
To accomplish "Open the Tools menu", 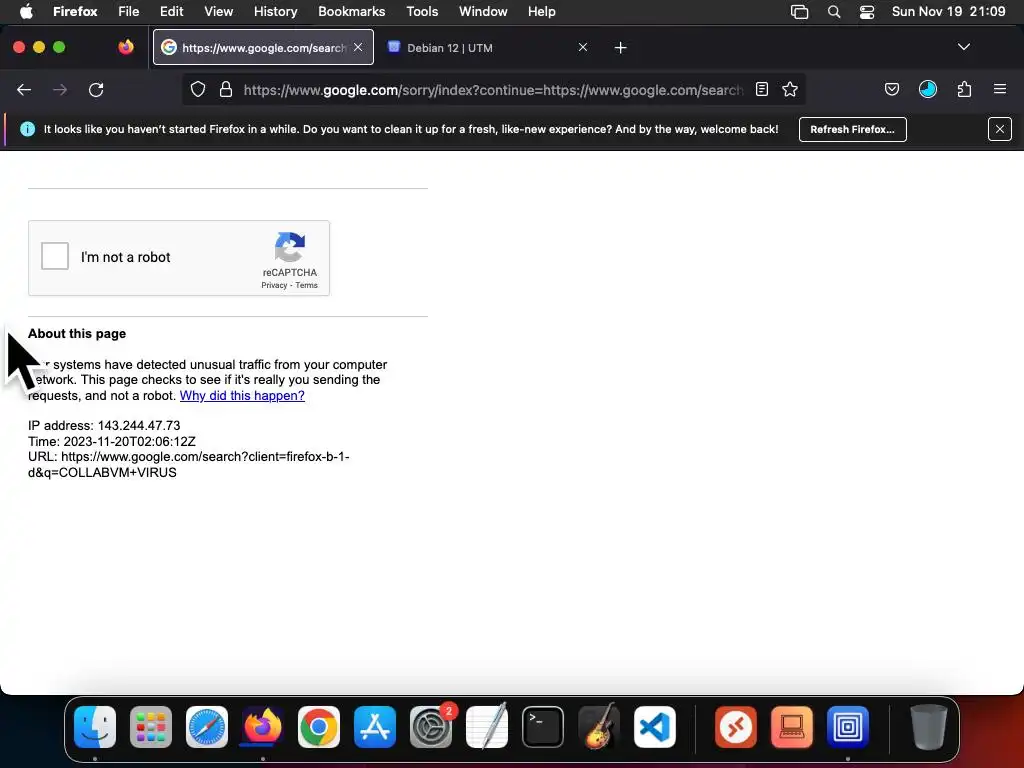I will click(x=422, y=12).
